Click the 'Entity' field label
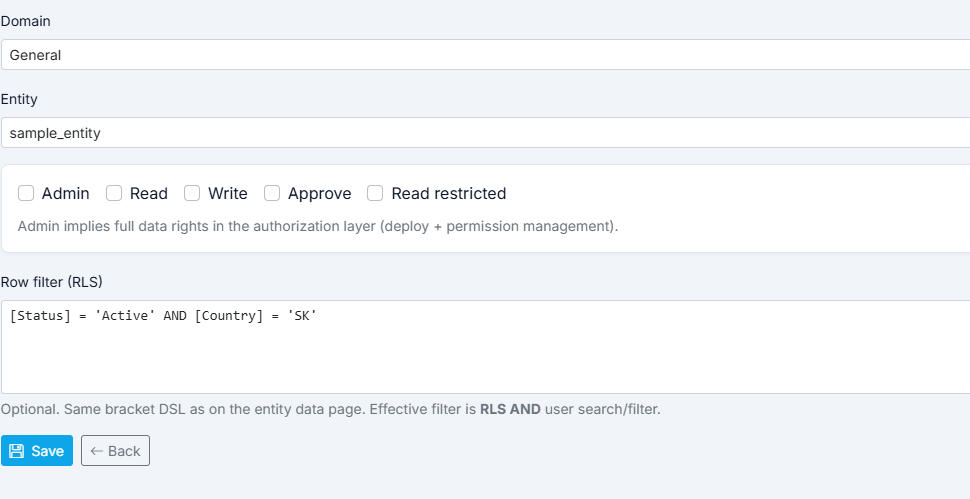970x499 pixels. [x=19, y=99]
